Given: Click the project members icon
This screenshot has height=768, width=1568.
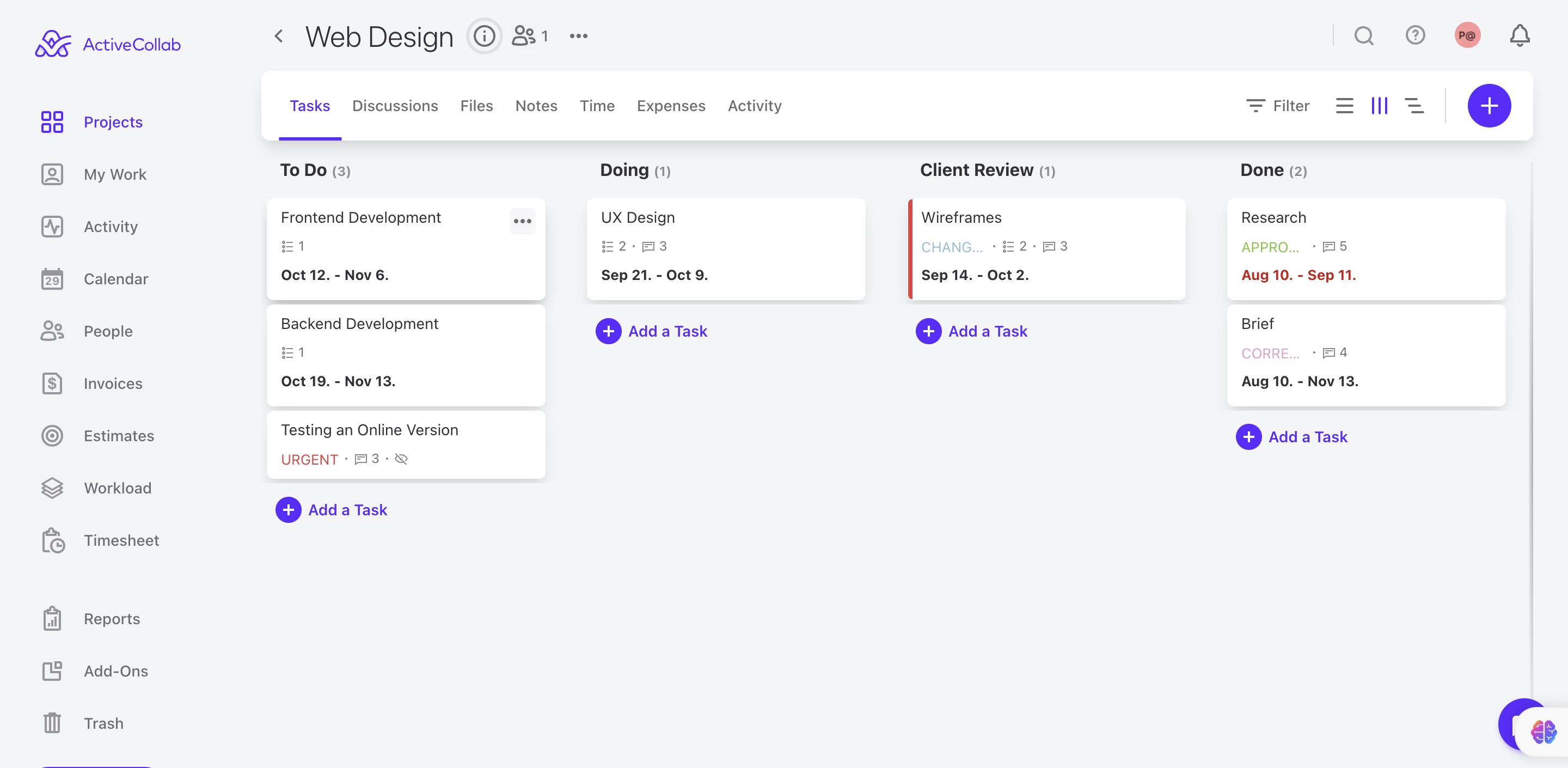Looking at the screenshot, I should pyautogui.click(x=529, y=36).
